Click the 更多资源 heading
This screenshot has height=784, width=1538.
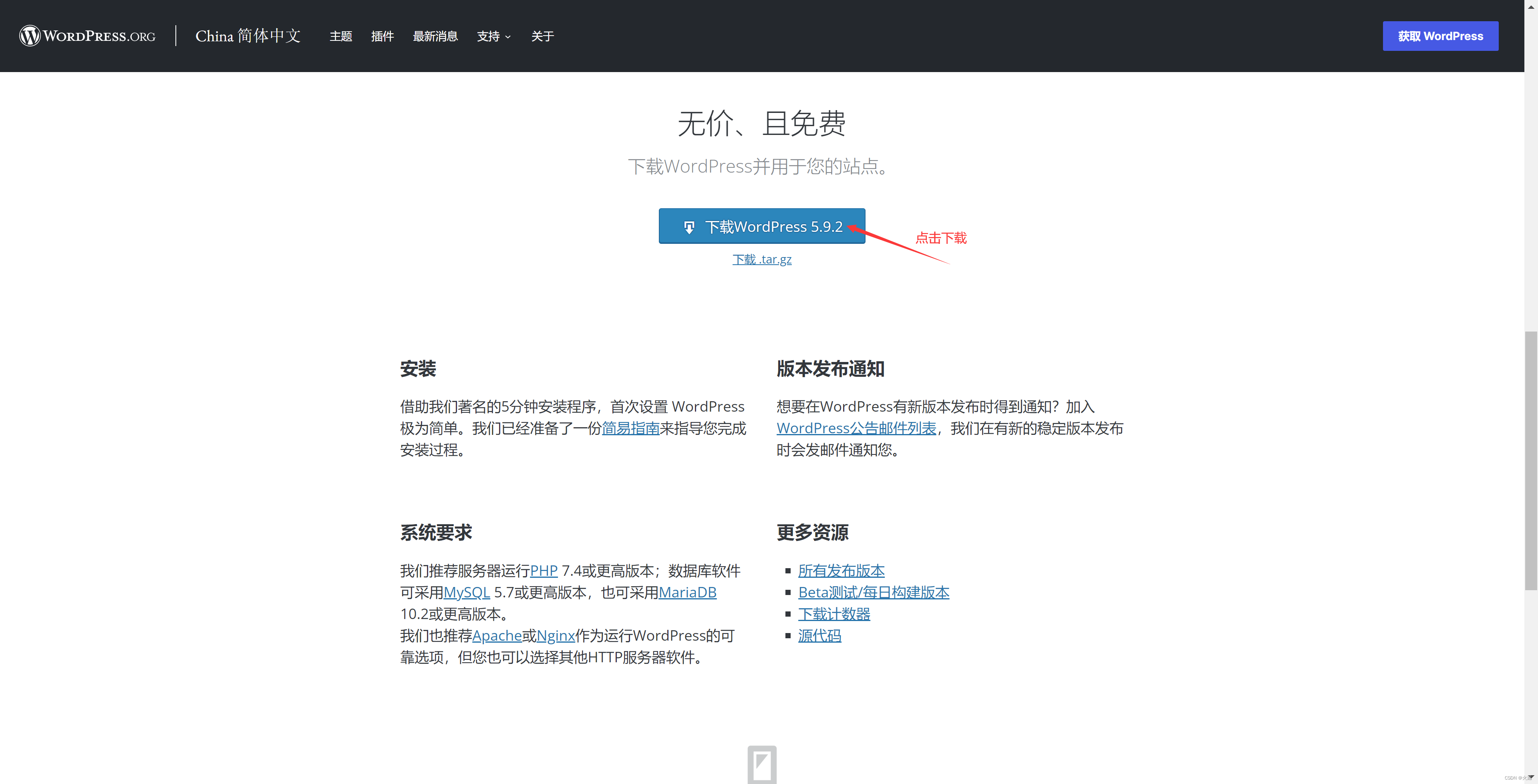coord(813,533)
